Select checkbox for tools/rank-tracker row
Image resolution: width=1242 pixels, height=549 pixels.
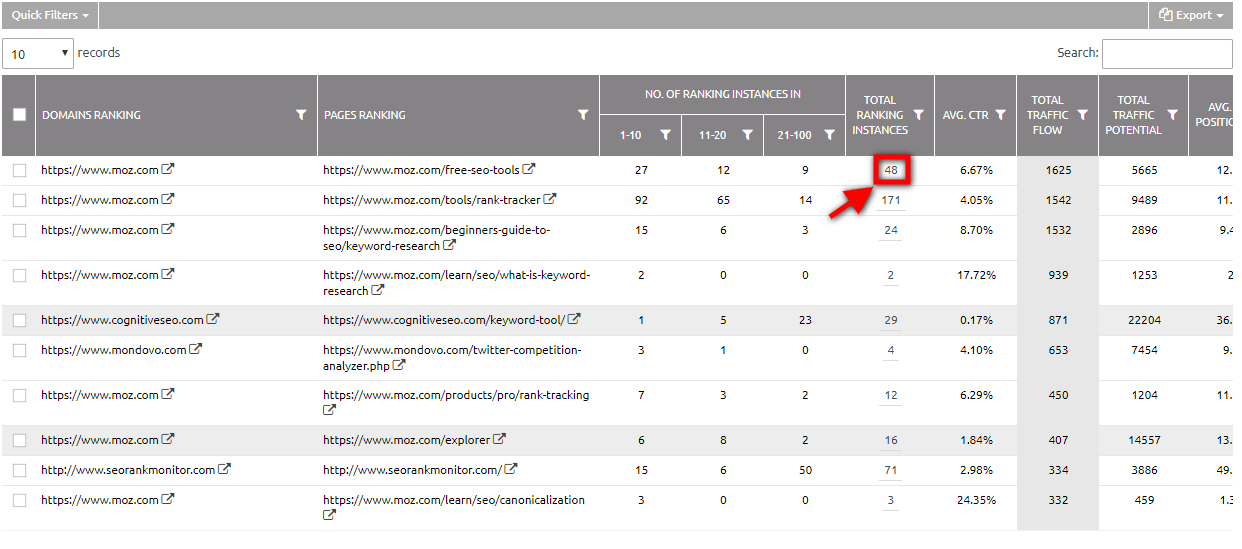(19, 201)
